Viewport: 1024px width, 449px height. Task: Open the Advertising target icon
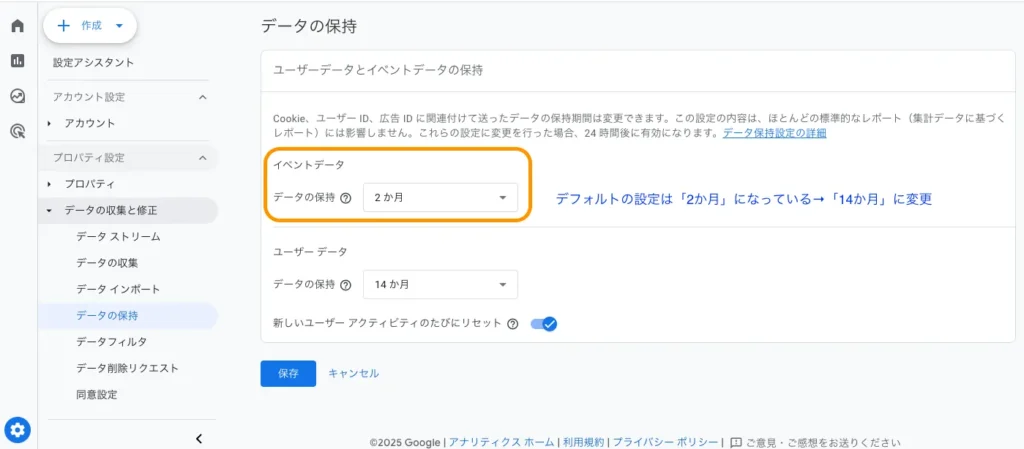tap(17, 131)
